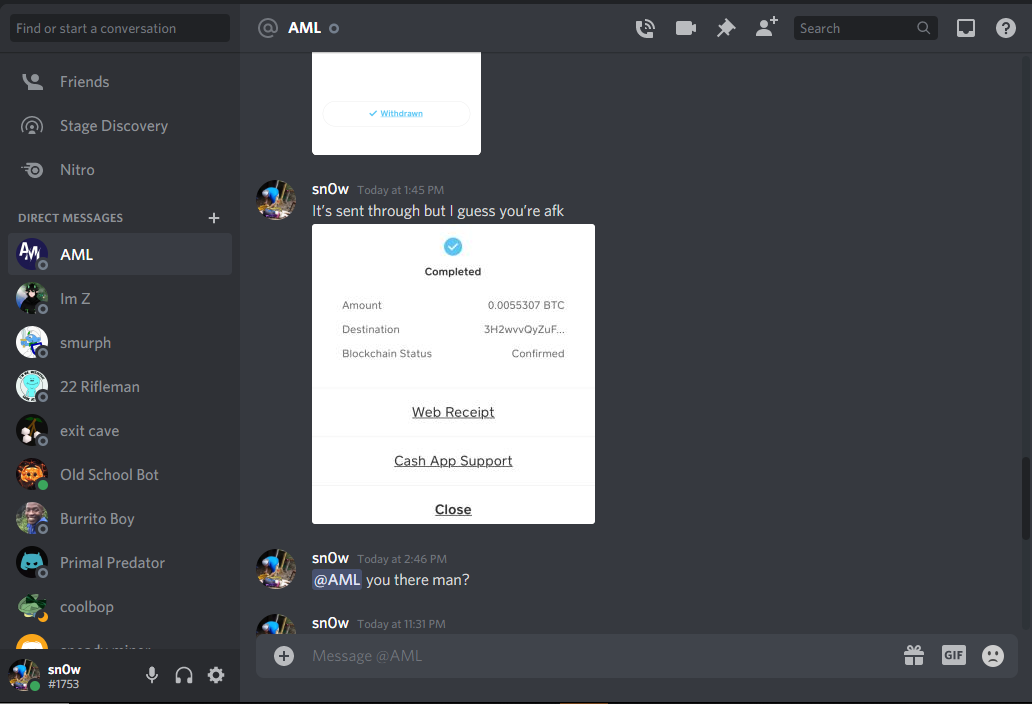The image size is (1032, 704).
Task: Open User Settings gear
Action: pyautogui.click(x=216, y=675)
